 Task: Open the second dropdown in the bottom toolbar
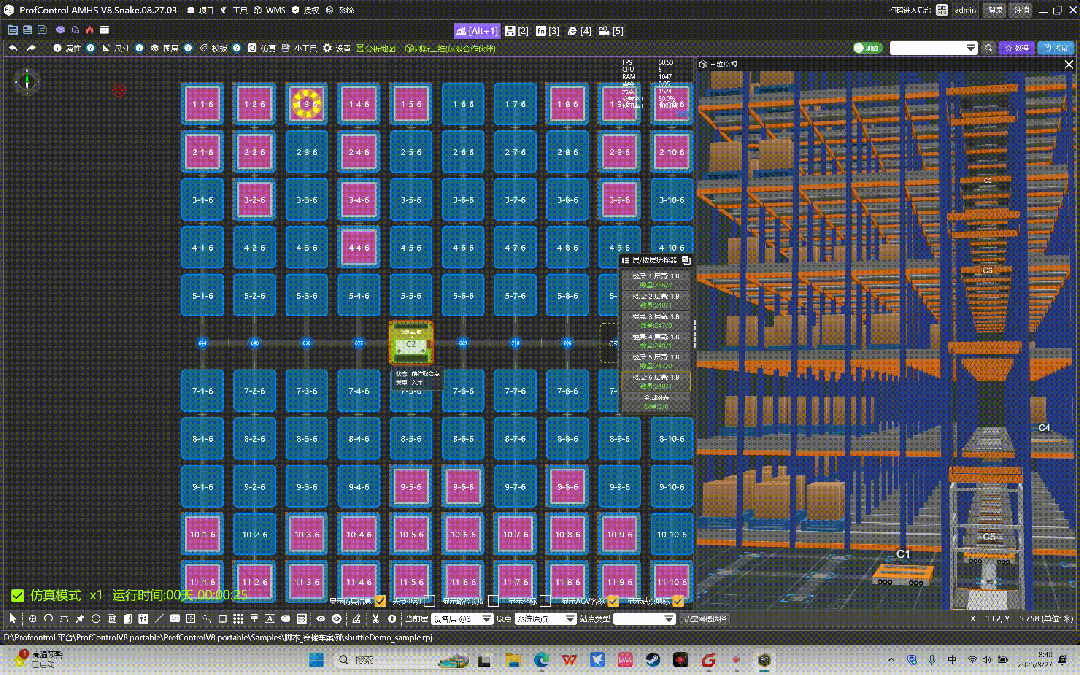545,619
